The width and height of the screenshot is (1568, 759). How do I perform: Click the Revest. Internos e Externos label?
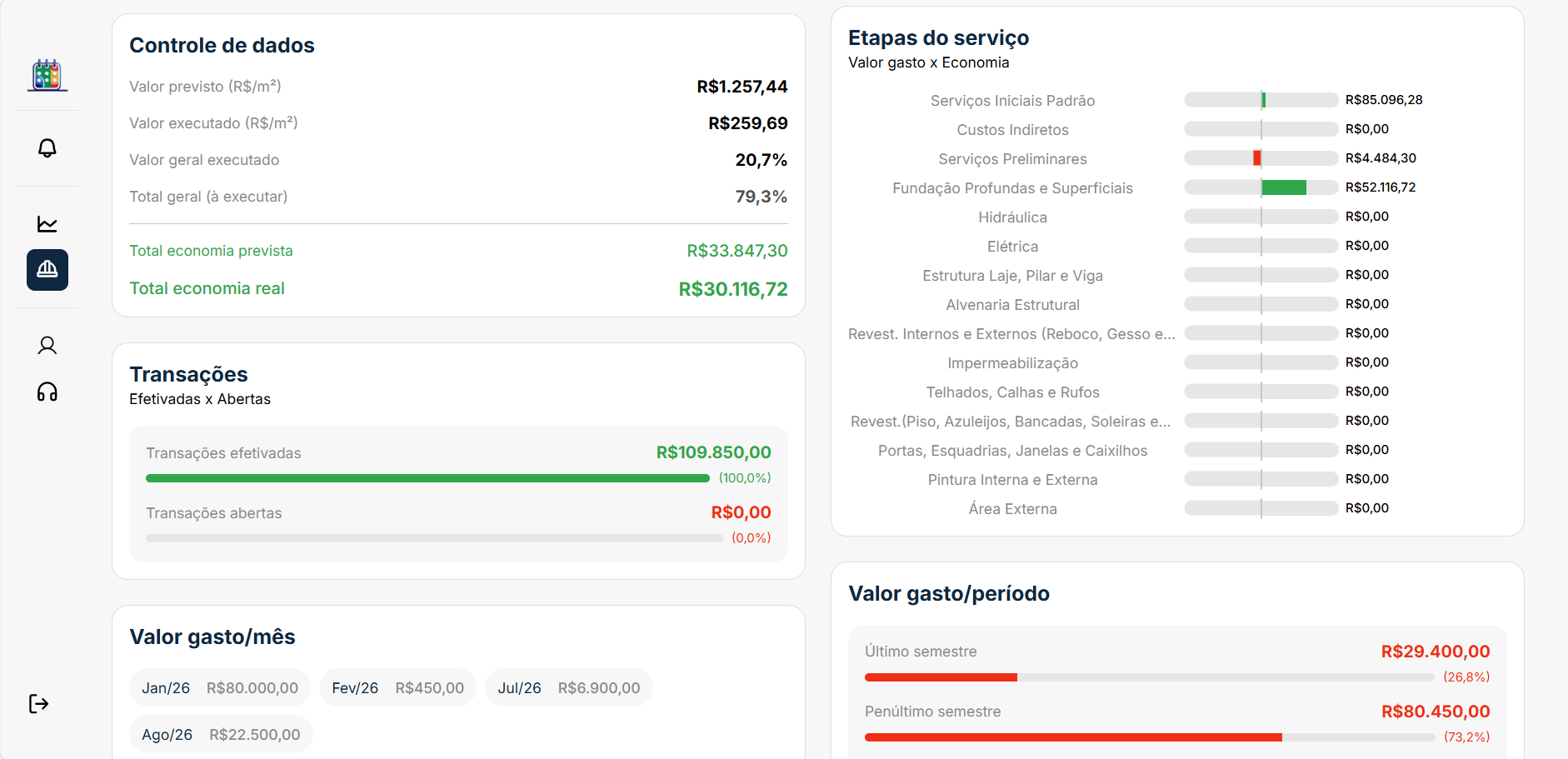tap(1011, 334)
